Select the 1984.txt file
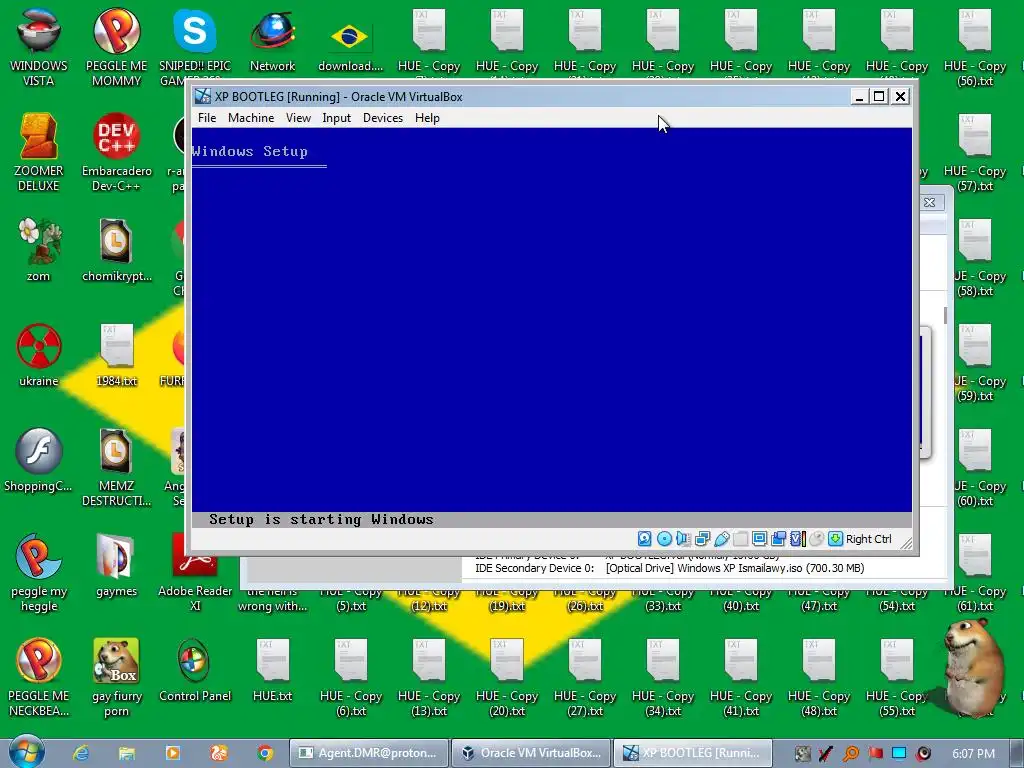Screen dimensions: 1024x768 click(116, 355)
